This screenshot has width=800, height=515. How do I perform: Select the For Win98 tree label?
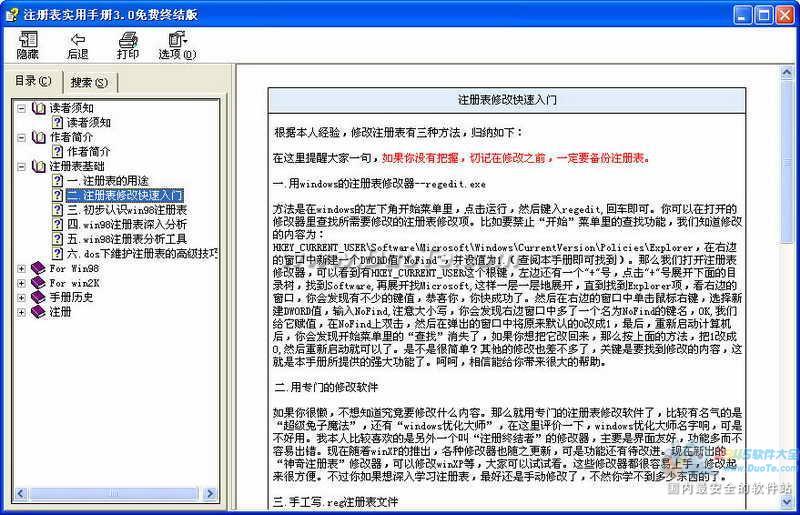[x=74, y=268]
